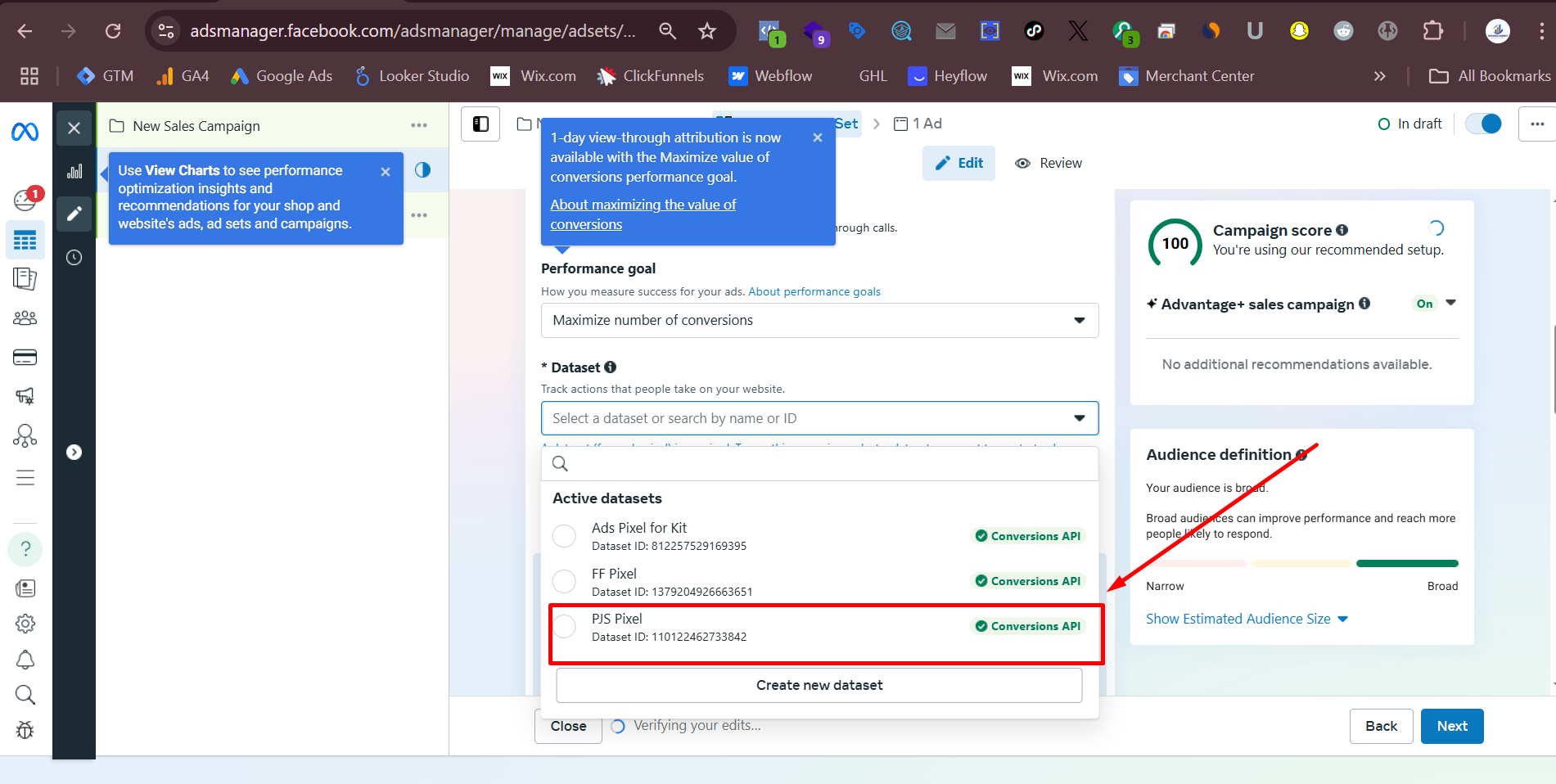Click the Help question mark icon

click(x=25, y=548)
